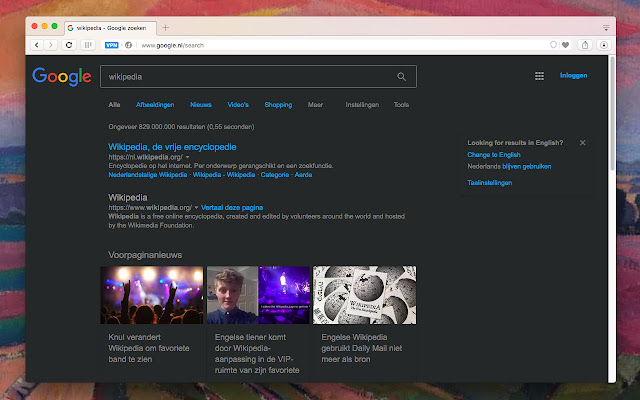This screenshot has height=400, width=640.
Task: Open the speed dial grid icon
Action: (x=88, y=45)
